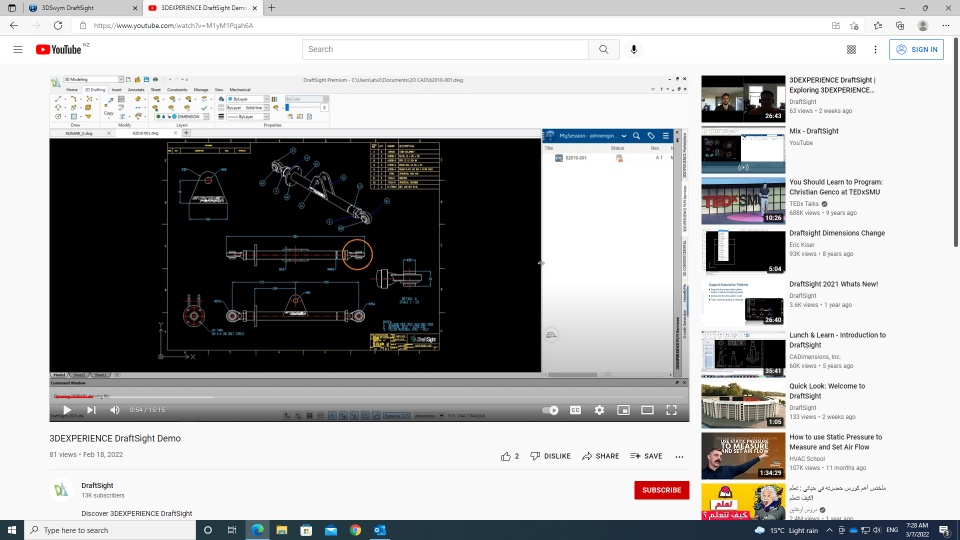Image resolution: width=960 pixels, height=540 pixels.
Task: Open Outlook from the taskbar
Action: (380, 530)
